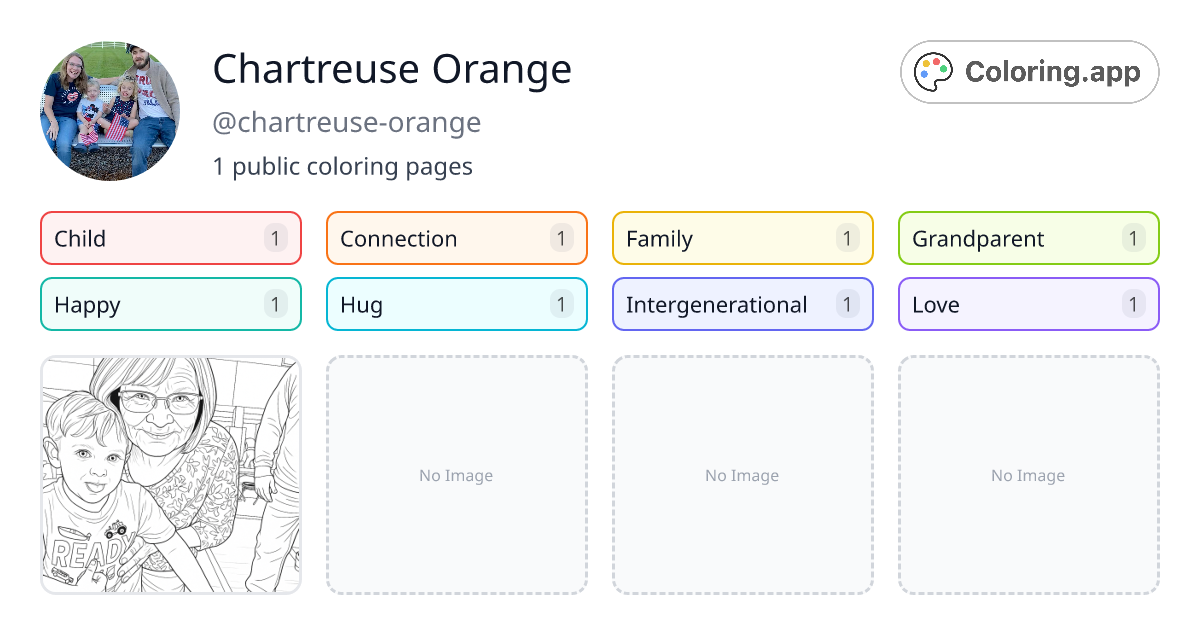Click the Chartreuse Orange name heading

tap(392, 69)
